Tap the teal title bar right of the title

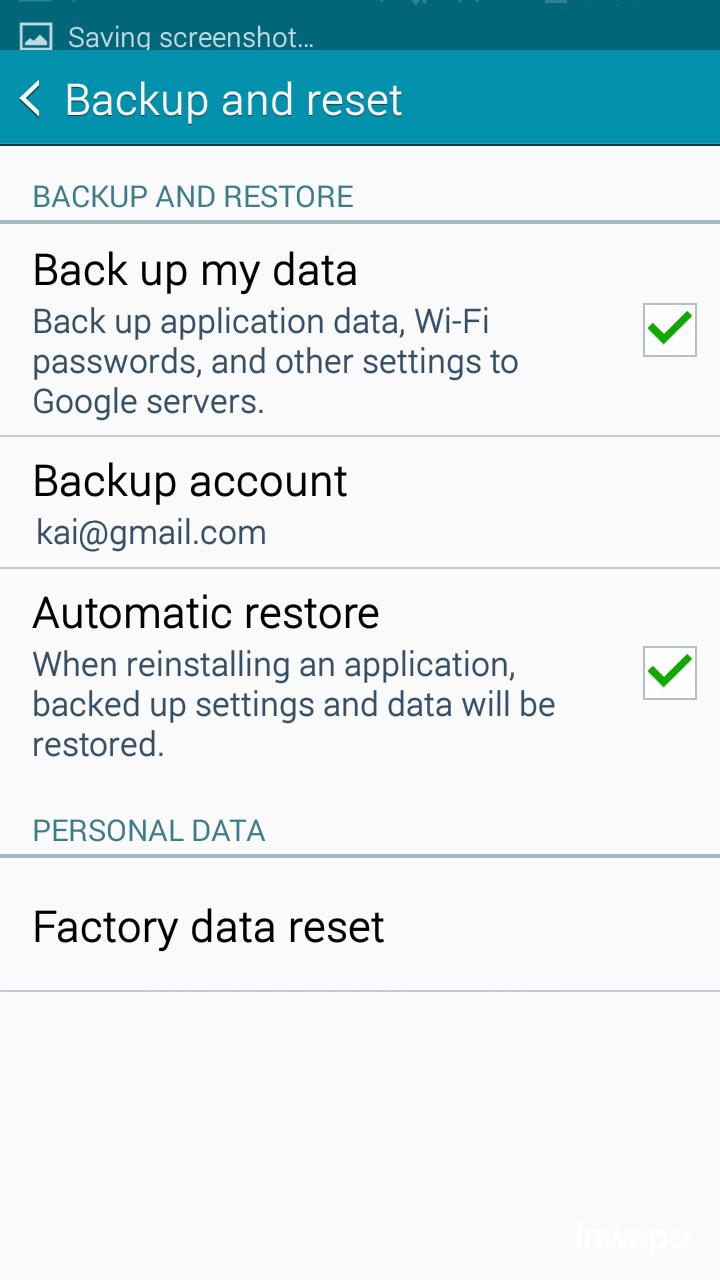[560, 100]
